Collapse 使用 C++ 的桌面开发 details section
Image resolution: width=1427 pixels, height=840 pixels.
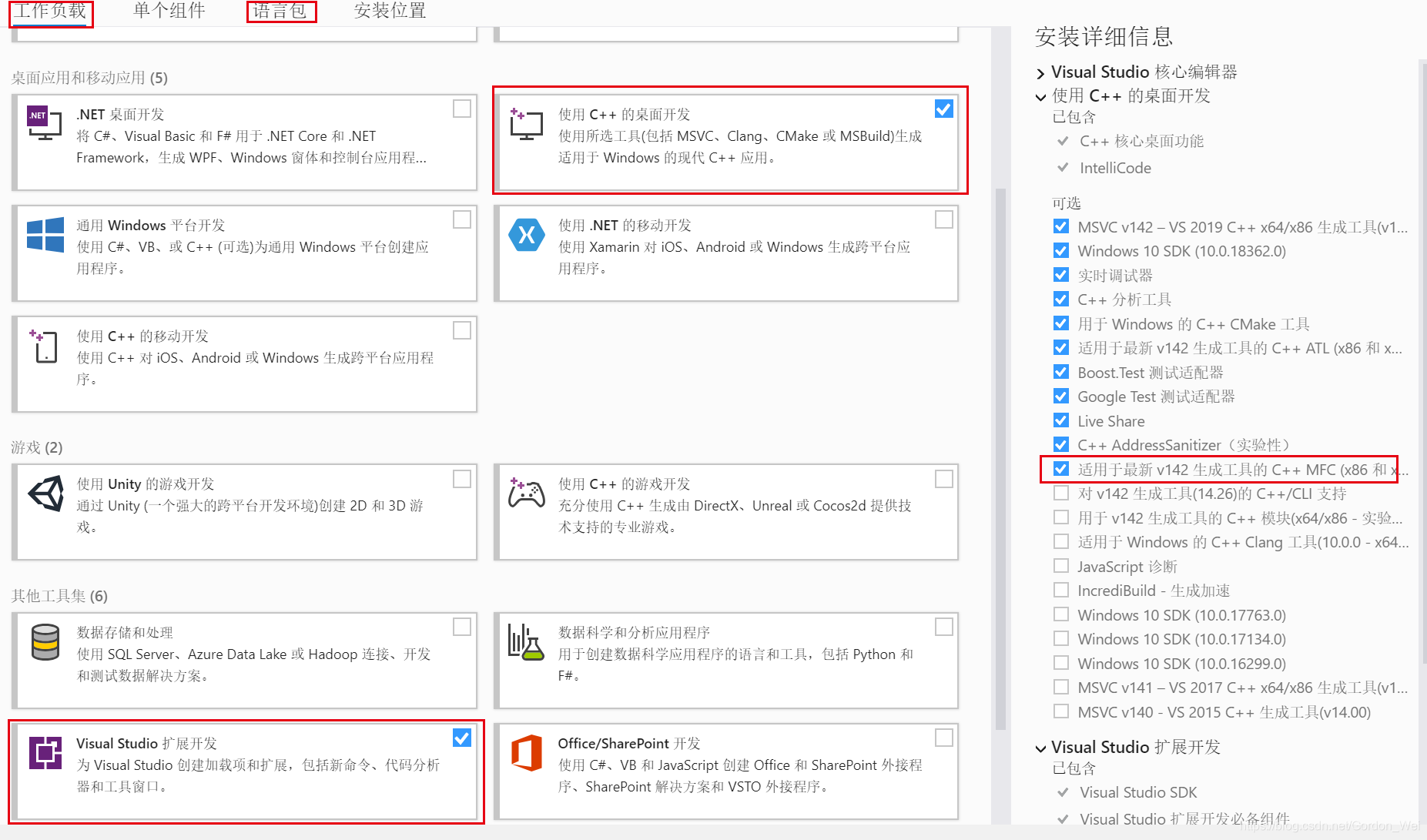click(1041, 97)
